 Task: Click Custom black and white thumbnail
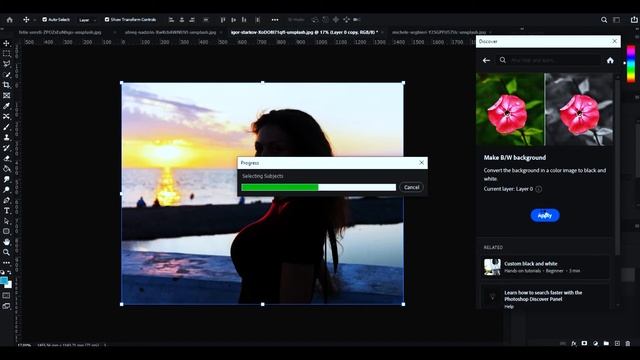[492, 267]
